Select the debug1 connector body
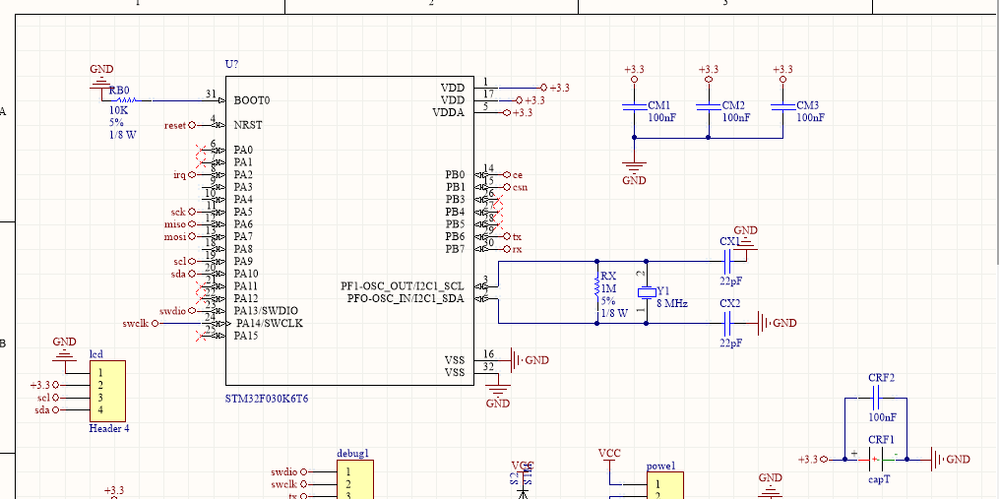Image resolution: width=999 pixels, height=499 pixels. (355, 479)
